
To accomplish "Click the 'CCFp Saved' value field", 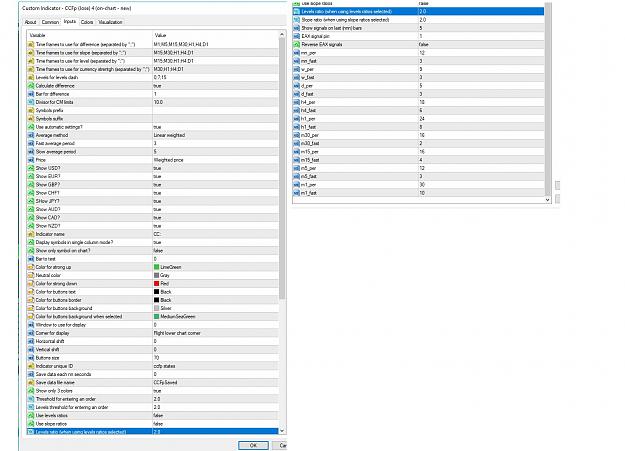I will pos(215,382).
